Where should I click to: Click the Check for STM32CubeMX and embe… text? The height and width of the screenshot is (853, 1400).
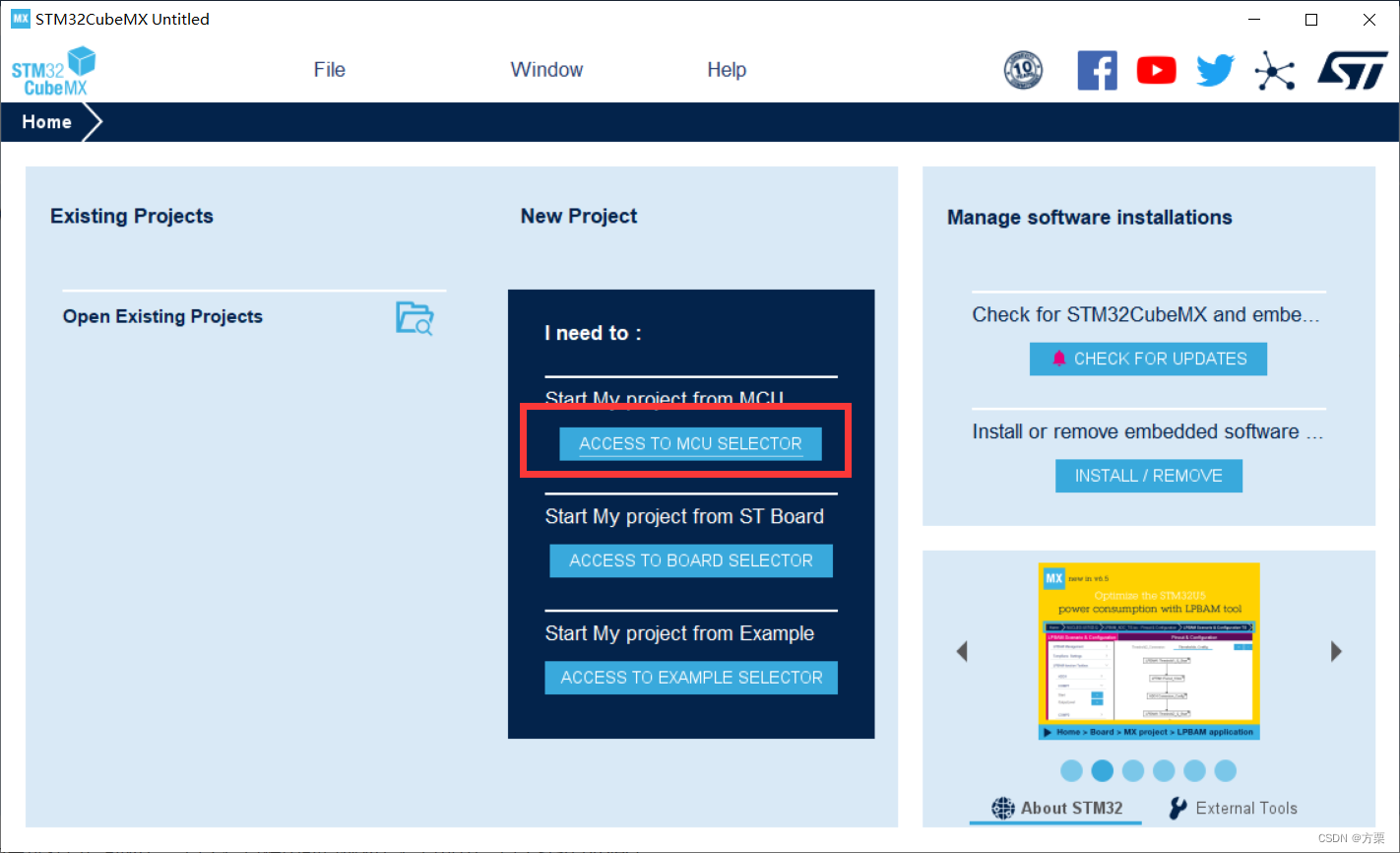1145,315
